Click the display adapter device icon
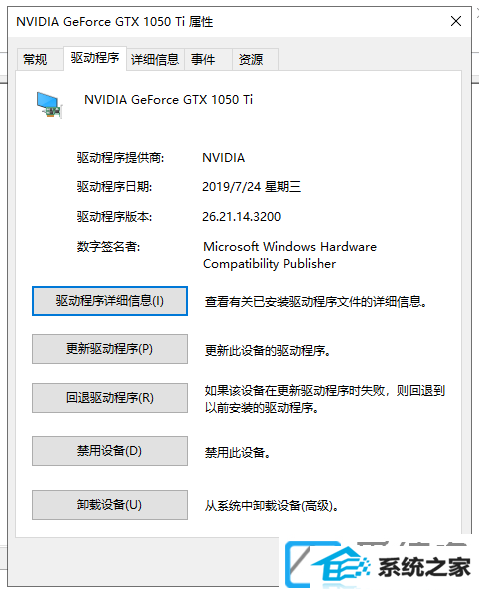 [x=49, y=105]
